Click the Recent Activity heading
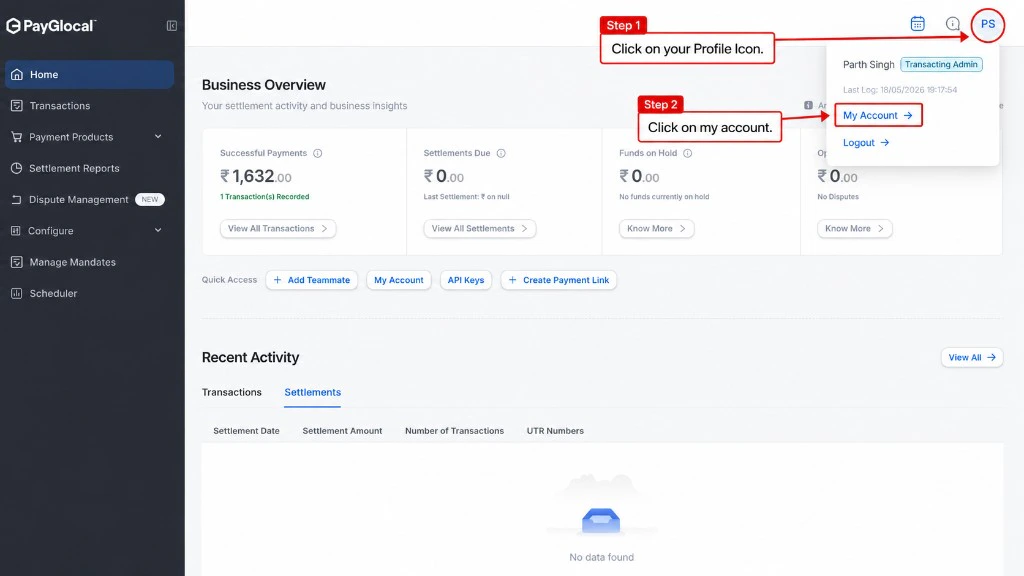Viewport: 1024px width, 576px height. (x=250, y=357)
